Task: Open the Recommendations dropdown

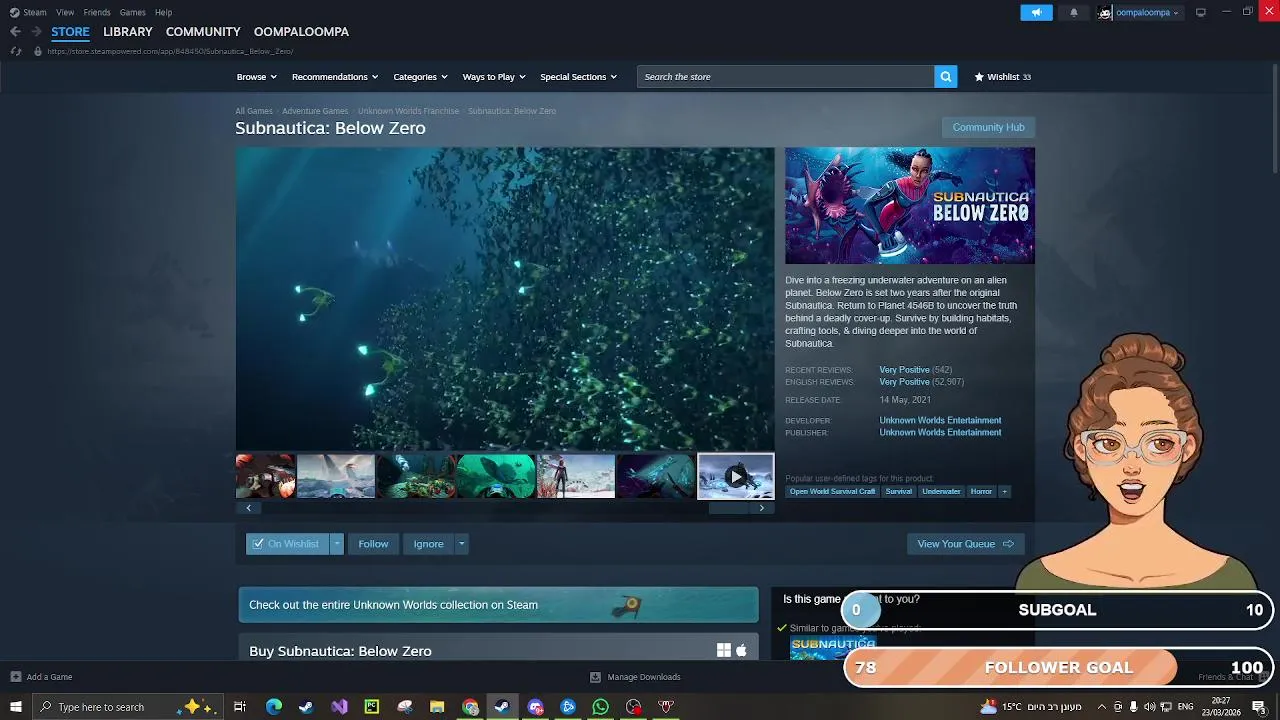Action: 335,77
